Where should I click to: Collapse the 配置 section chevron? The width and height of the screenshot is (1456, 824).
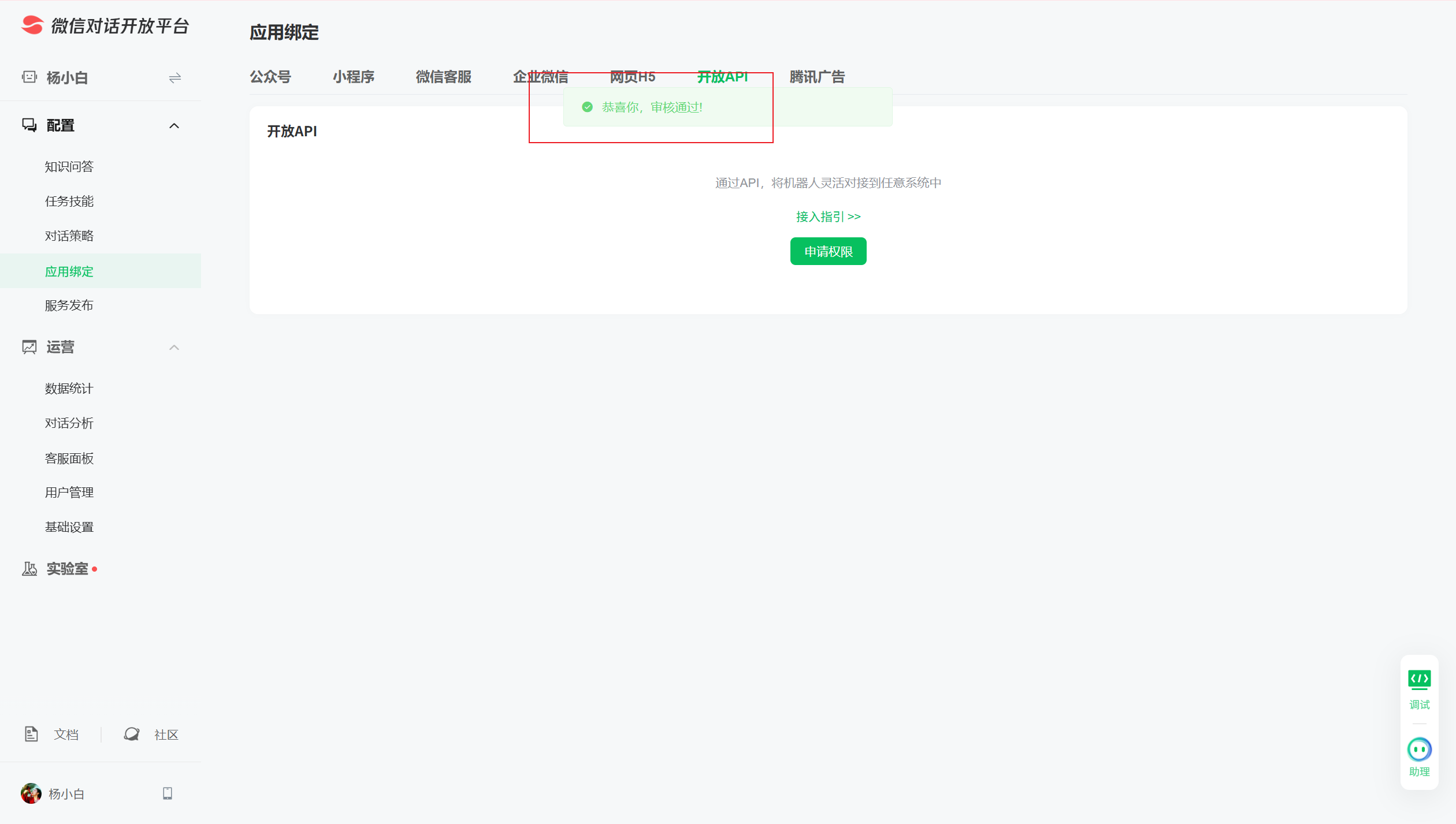point(174,125)
